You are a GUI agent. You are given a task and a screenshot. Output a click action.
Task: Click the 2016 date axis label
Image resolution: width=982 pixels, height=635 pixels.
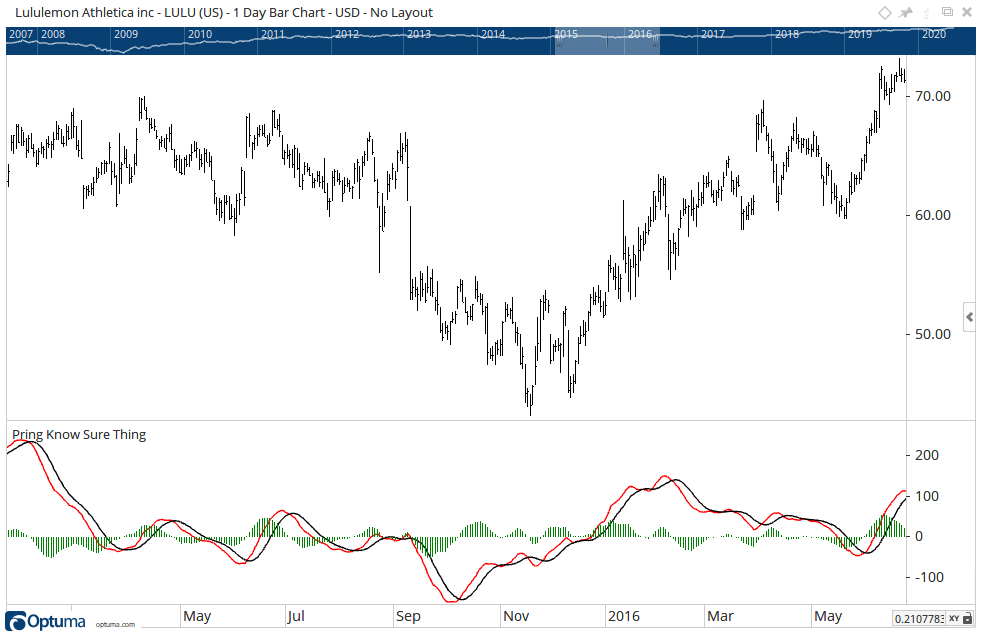coord(624,616)
